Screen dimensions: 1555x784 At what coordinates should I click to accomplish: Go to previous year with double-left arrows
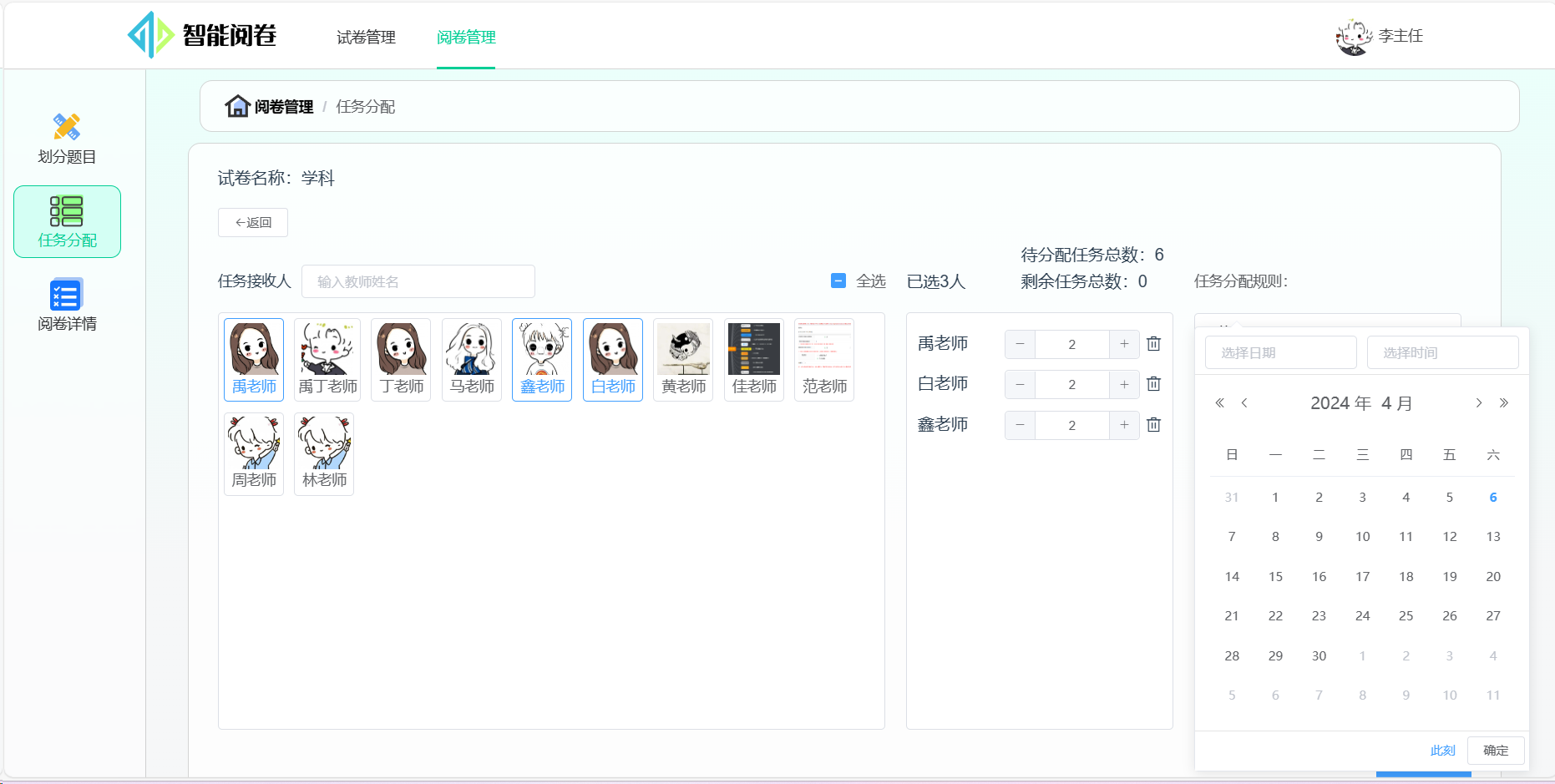tap(1219, 402)
